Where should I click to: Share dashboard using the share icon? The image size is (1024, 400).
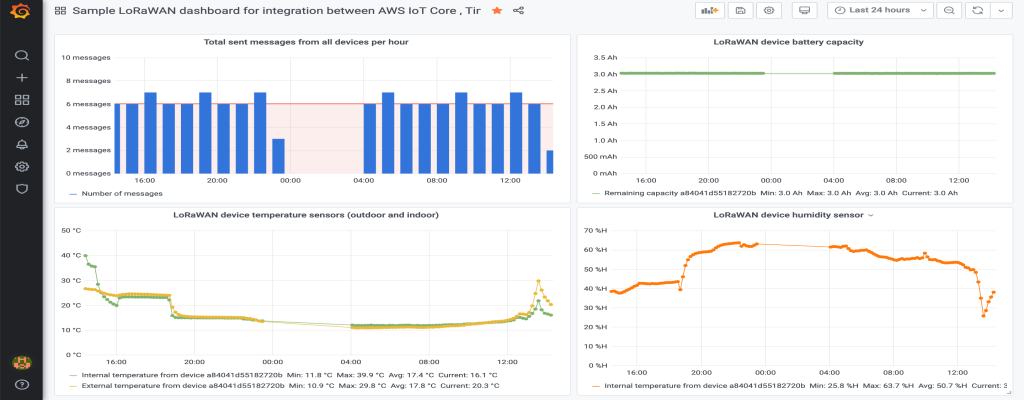pyautogui.click(x=519, y=10)
